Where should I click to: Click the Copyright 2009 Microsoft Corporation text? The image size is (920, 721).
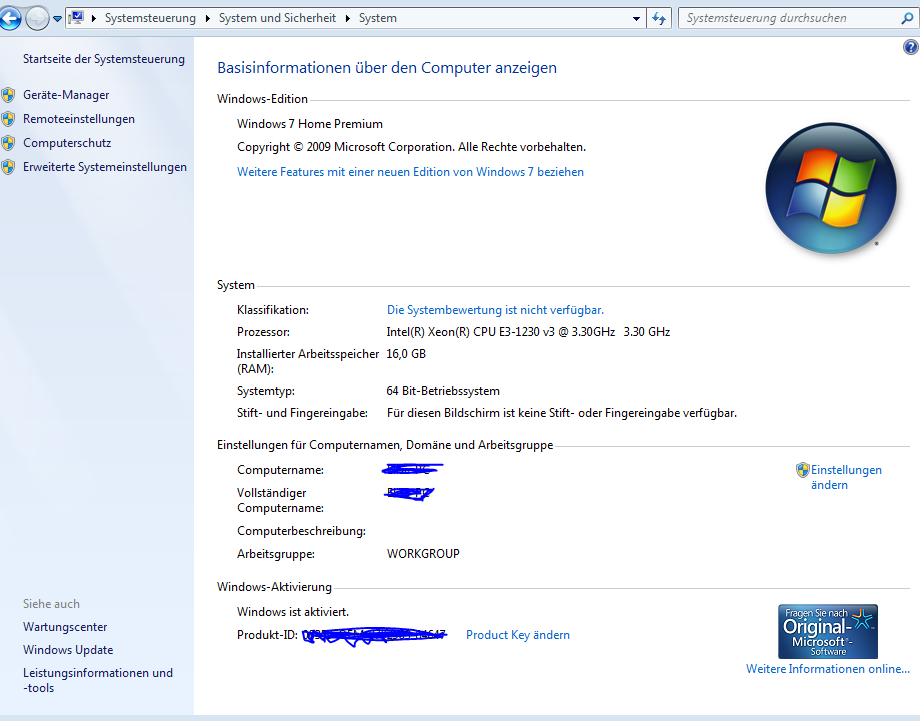click(411, 147)
